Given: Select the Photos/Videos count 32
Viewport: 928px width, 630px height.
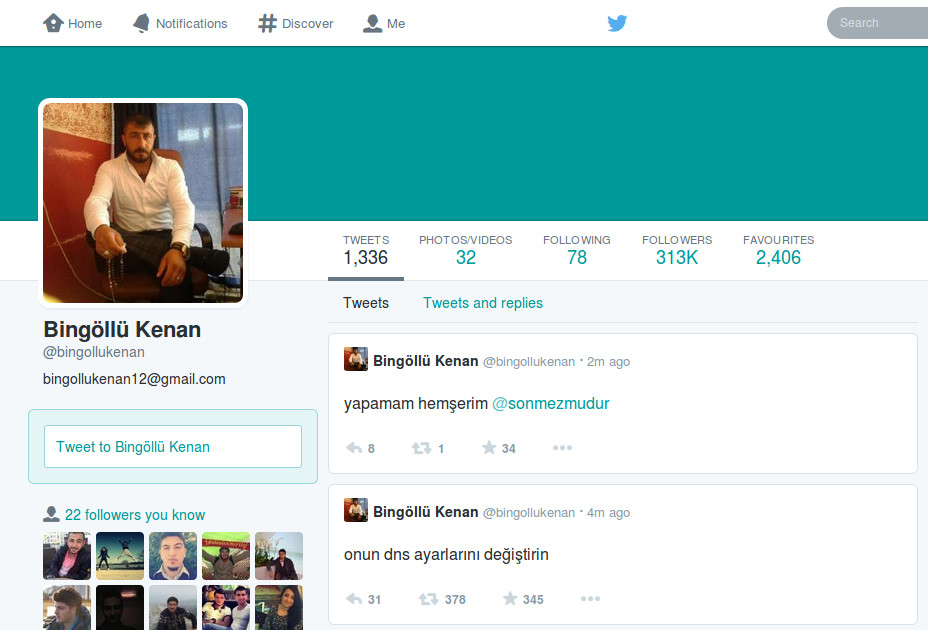Looking at the screenshot, I should pos(465,257).
